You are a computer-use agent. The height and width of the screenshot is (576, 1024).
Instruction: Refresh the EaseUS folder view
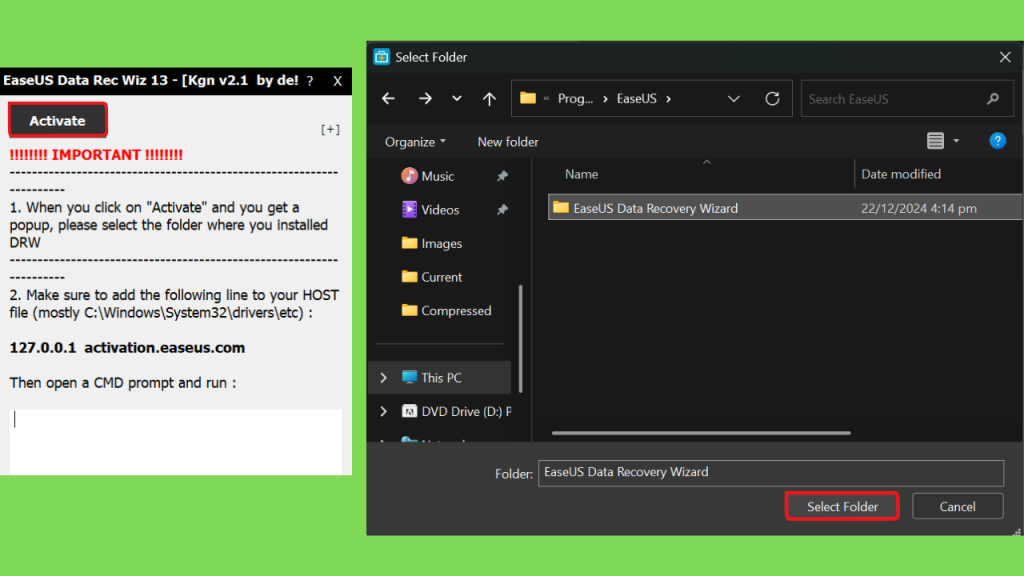772,99
